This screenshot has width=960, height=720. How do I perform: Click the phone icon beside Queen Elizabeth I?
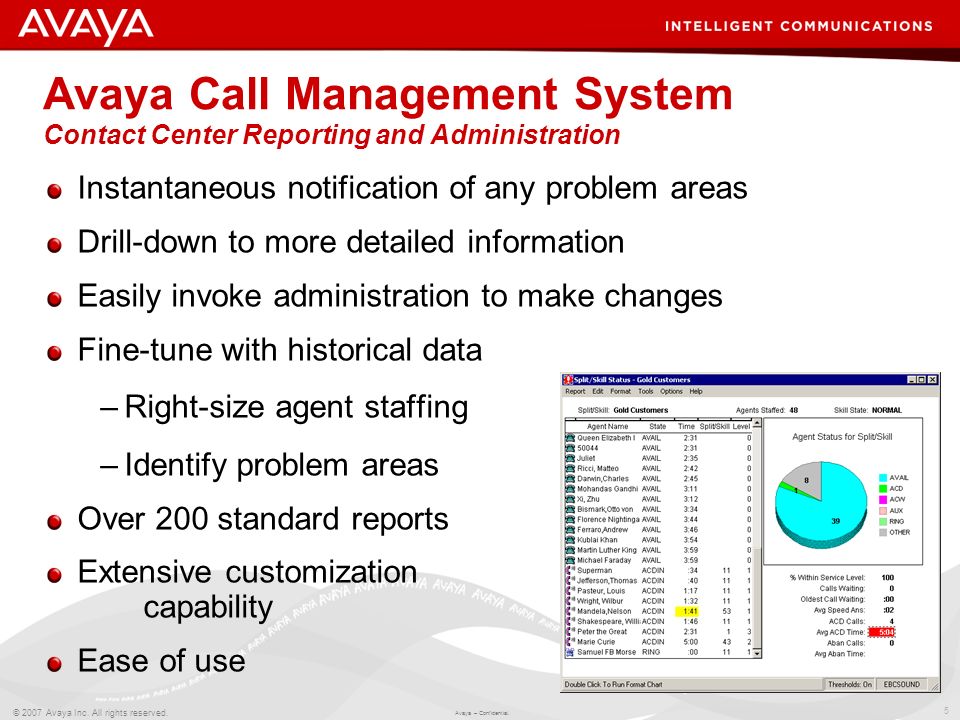click(570, 438)
